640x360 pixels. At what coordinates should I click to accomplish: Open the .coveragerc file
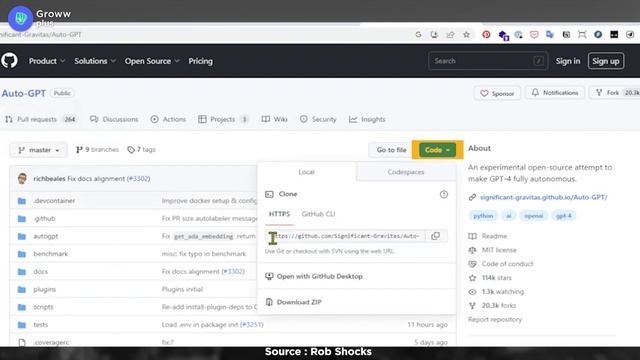coord(51,342)
